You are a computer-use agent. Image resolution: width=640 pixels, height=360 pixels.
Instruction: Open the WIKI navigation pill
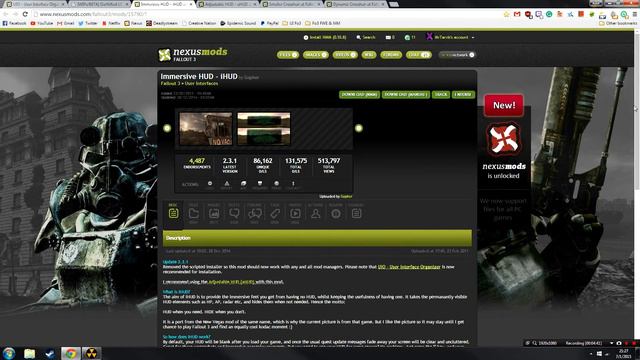(x=369, y=55)
